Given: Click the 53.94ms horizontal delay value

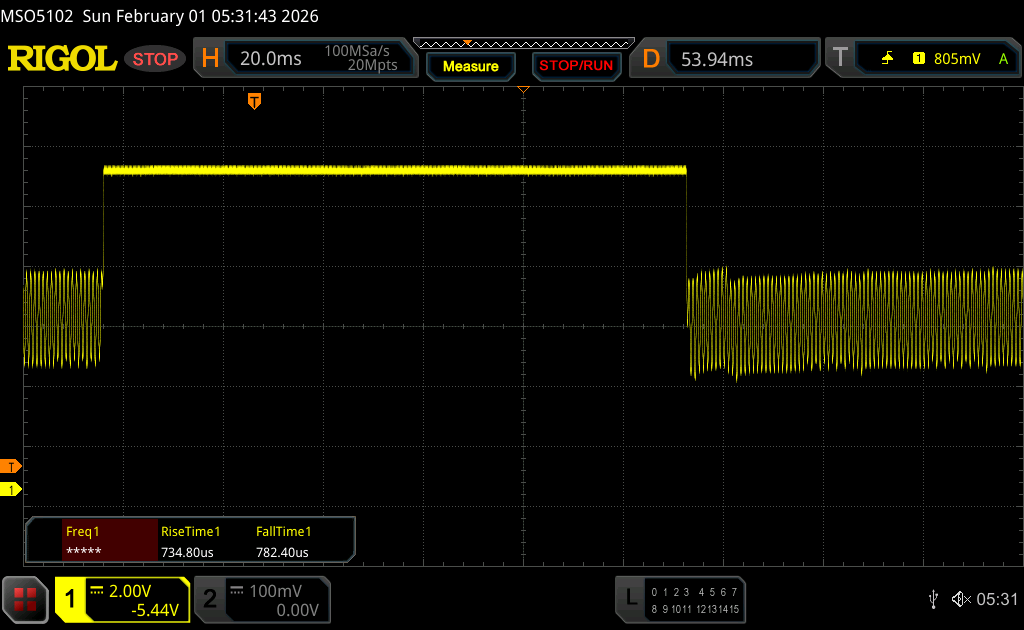Looking at the screenshot, I should [717, 59].
